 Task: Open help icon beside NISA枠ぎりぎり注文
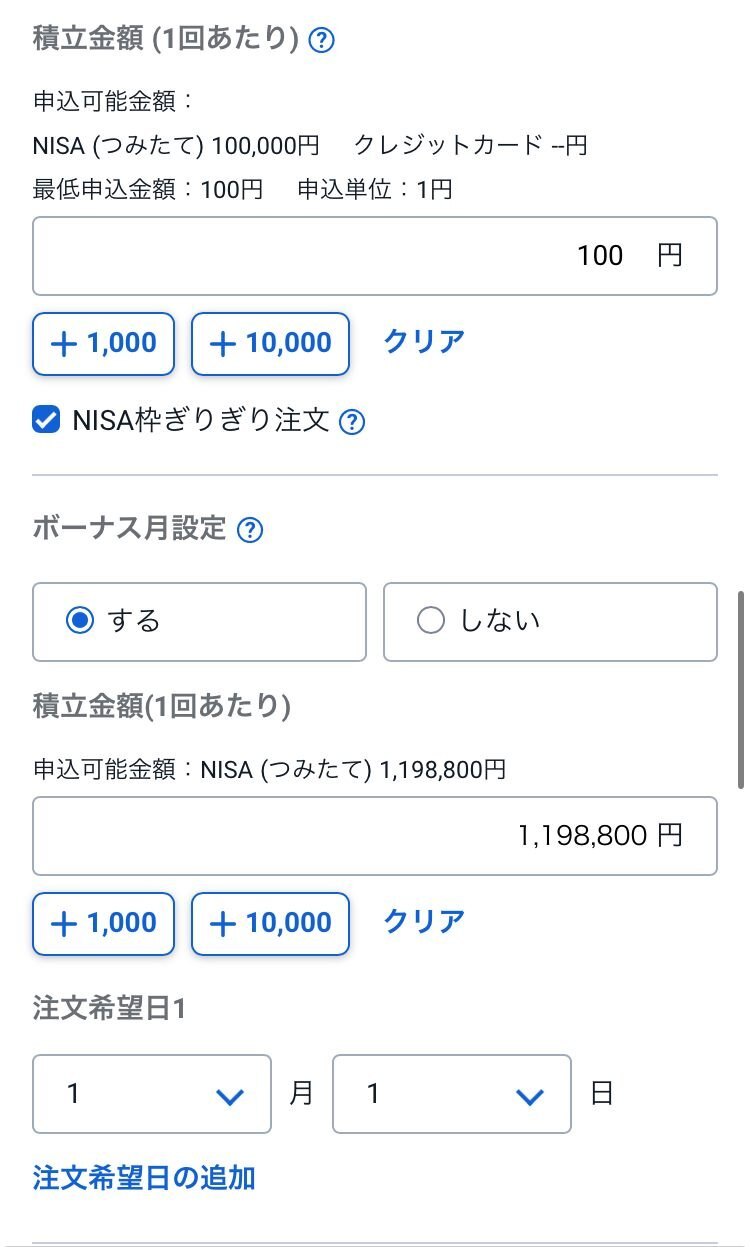click(352, 422)
